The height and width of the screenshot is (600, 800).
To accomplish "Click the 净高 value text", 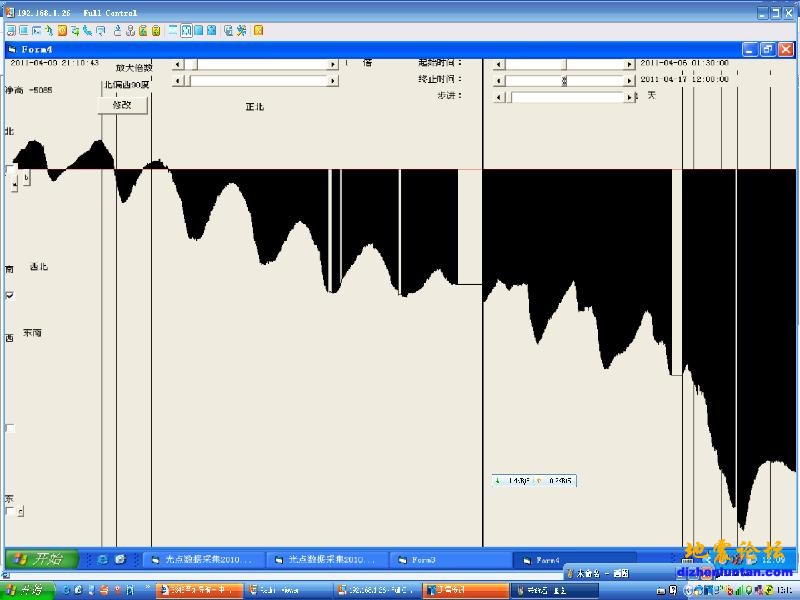I will point(29,90).
